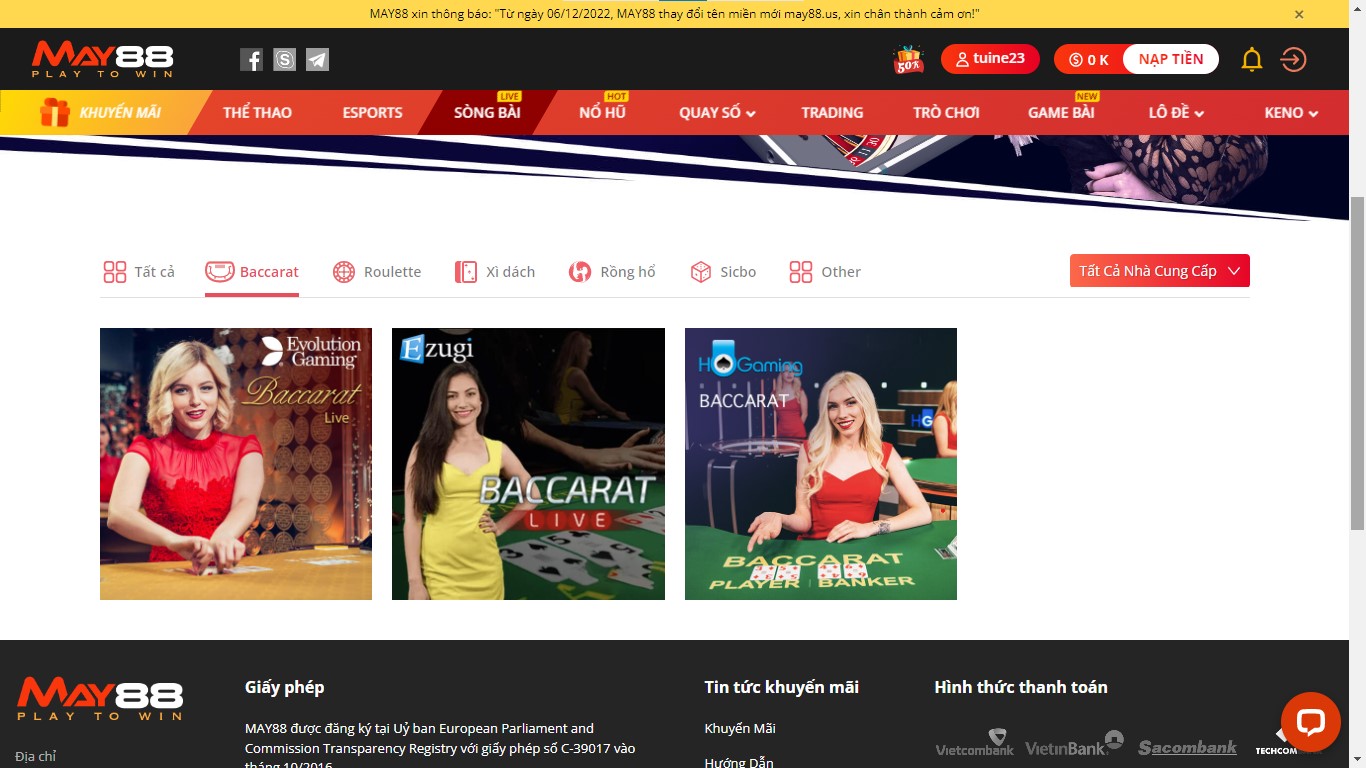Image resolution: width=1366 pixels, height=768 pixels.
Task: Click the 0 K balance display
Action: [x=1089, y=59]
